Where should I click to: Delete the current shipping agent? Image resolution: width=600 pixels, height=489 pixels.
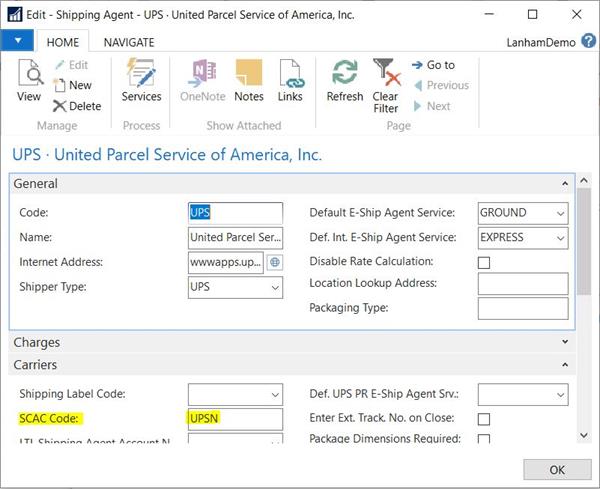click(x=77, y=106)
